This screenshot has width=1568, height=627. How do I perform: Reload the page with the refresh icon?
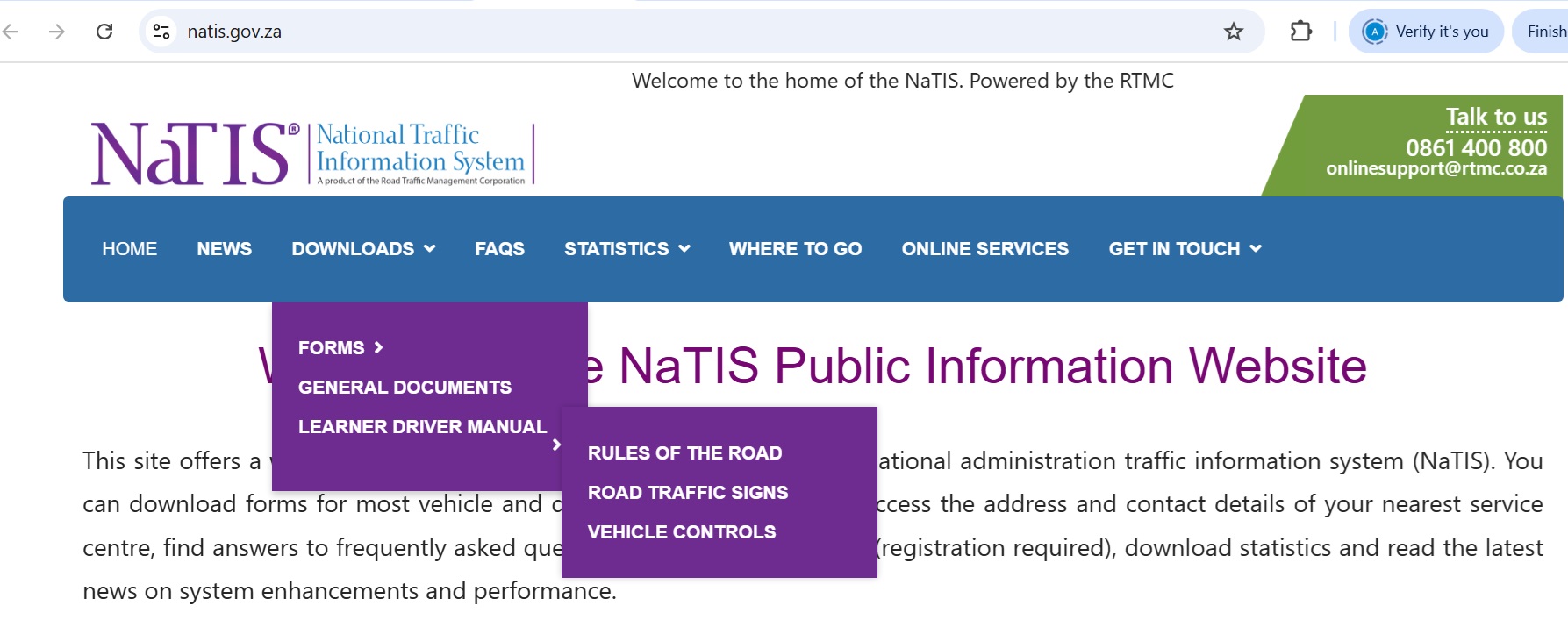104,32
